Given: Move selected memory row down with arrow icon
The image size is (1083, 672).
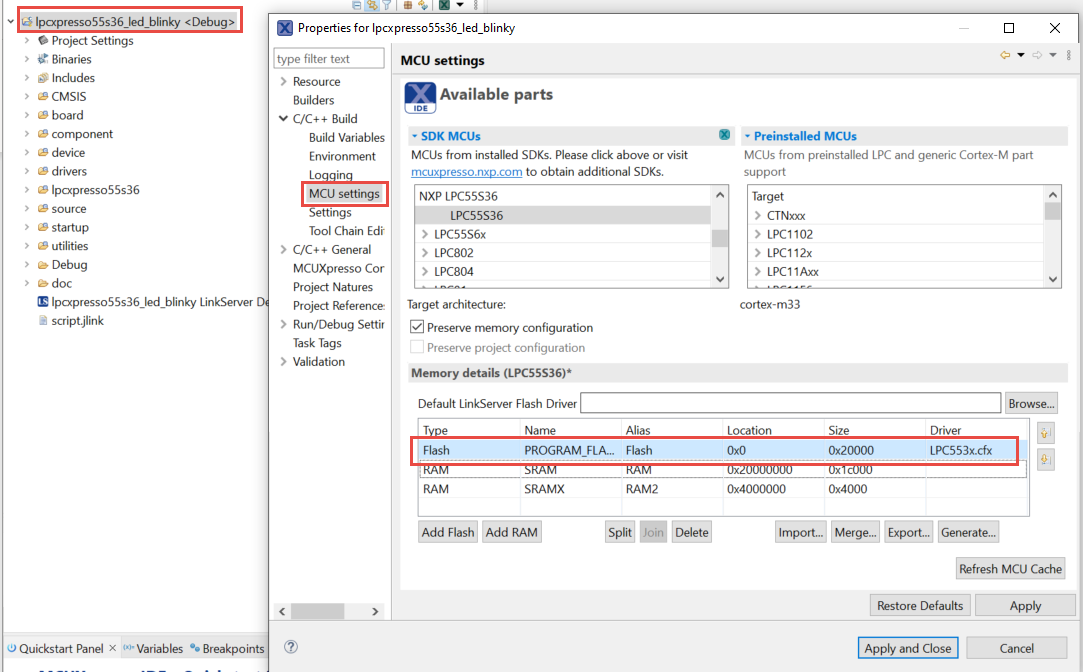Looking at the screenshot, I should pyautogui.click(x=1045, y=459).
